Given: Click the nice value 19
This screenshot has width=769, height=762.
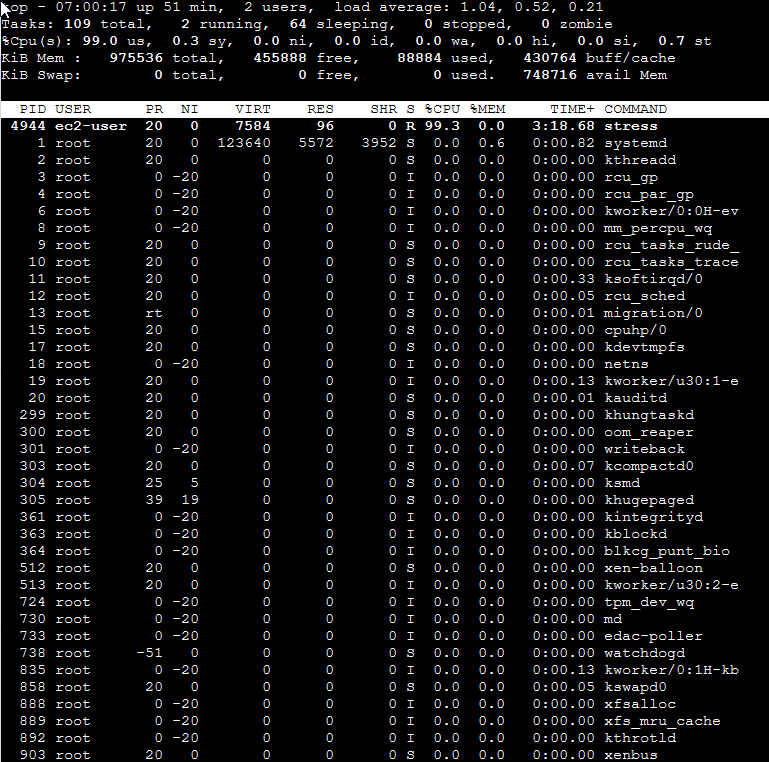Looking at the screenshot, I should 190,500.
